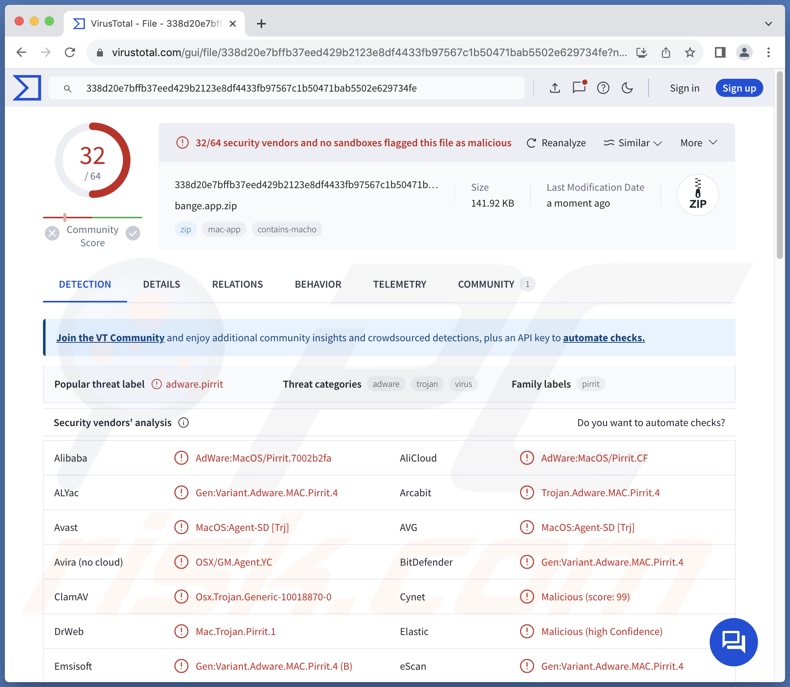
Task: Open the blue chat bubble widget
Action: click(x=733, y=642)
